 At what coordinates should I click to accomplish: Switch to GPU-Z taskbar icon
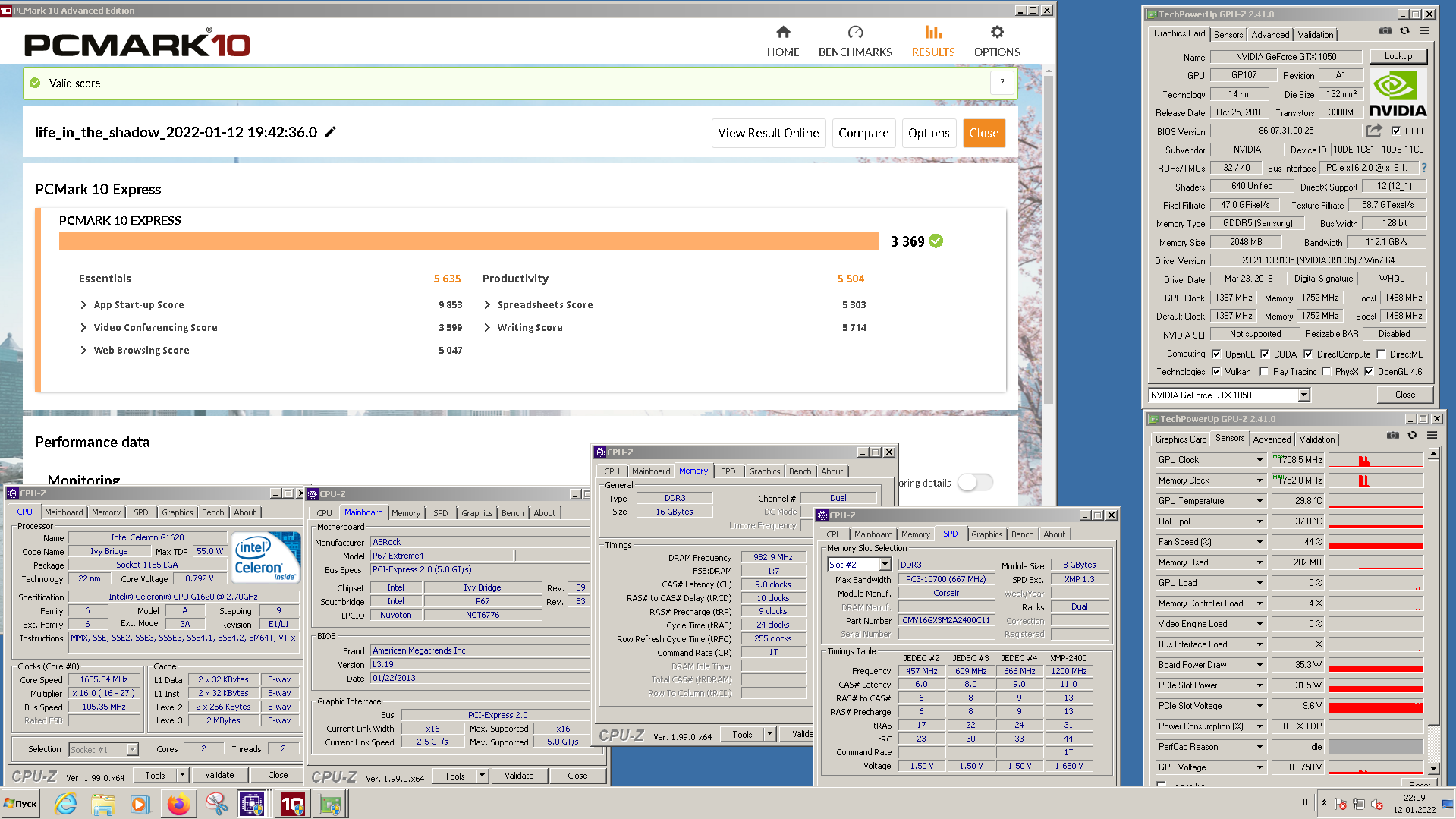tap(331, 804)
